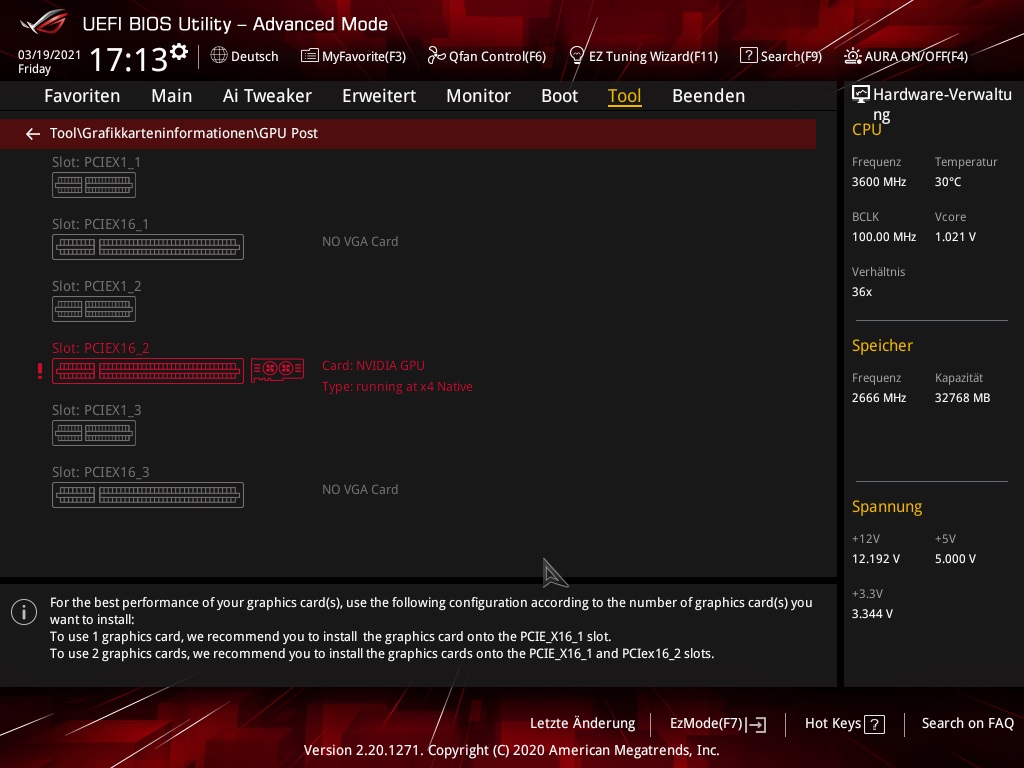Image resolution: width=1024 pixels, height=768 pixels.
Task: Click NO VGA Card next to PCIEX16_3
Action: (x=360, y=490)
